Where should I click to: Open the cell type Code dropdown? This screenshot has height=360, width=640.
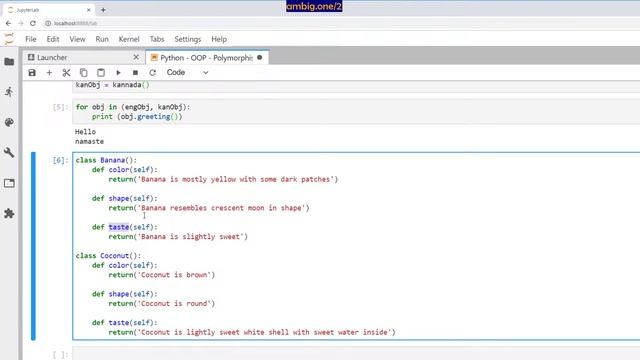coord(187,72)
